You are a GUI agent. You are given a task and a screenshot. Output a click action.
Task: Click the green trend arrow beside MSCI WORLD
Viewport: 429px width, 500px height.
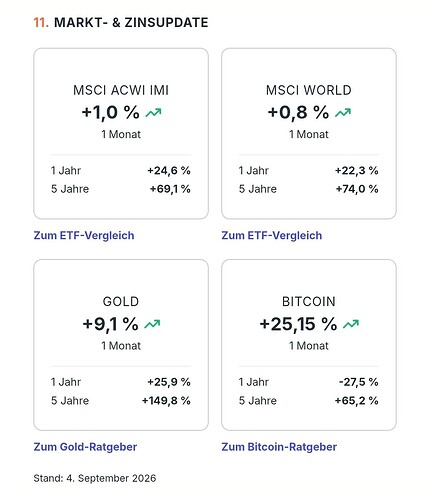point(343,113)
